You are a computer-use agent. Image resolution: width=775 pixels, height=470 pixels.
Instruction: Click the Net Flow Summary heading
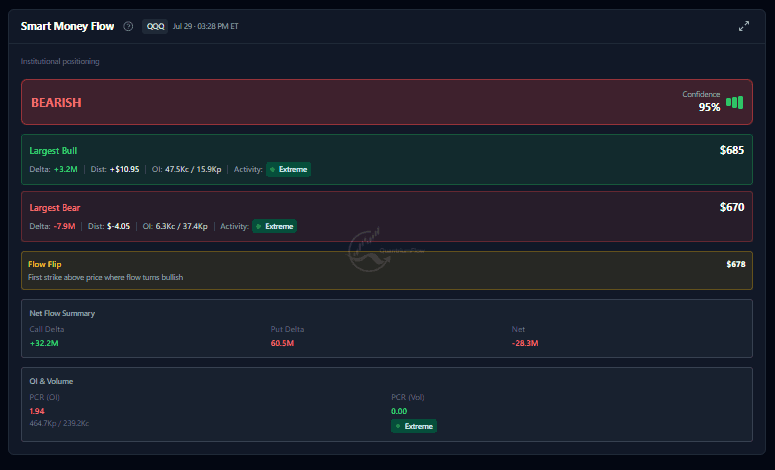click(x=62, y=313)
